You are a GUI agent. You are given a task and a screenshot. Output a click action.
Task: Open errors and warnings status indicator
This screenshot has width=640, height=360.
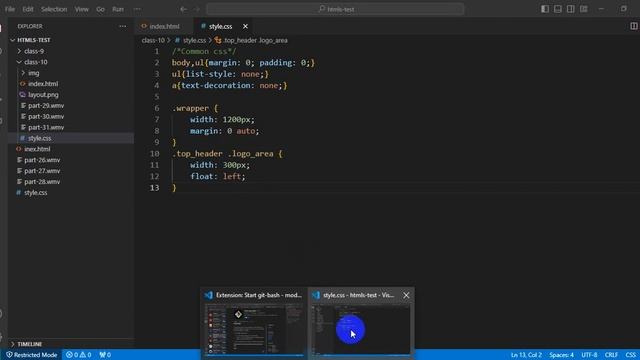pos(78,355)
